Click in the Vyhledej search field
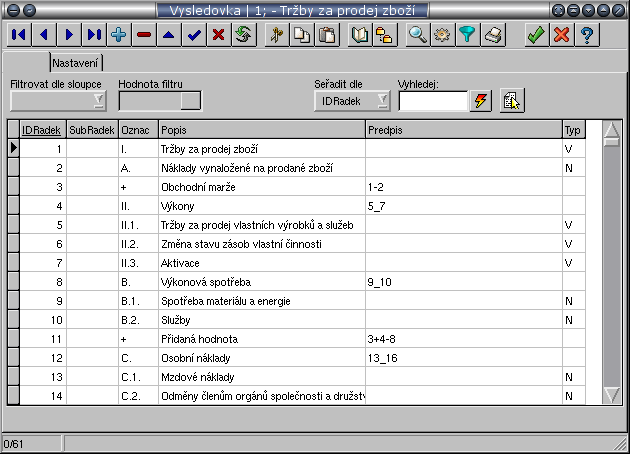 (x=433, y=101)
